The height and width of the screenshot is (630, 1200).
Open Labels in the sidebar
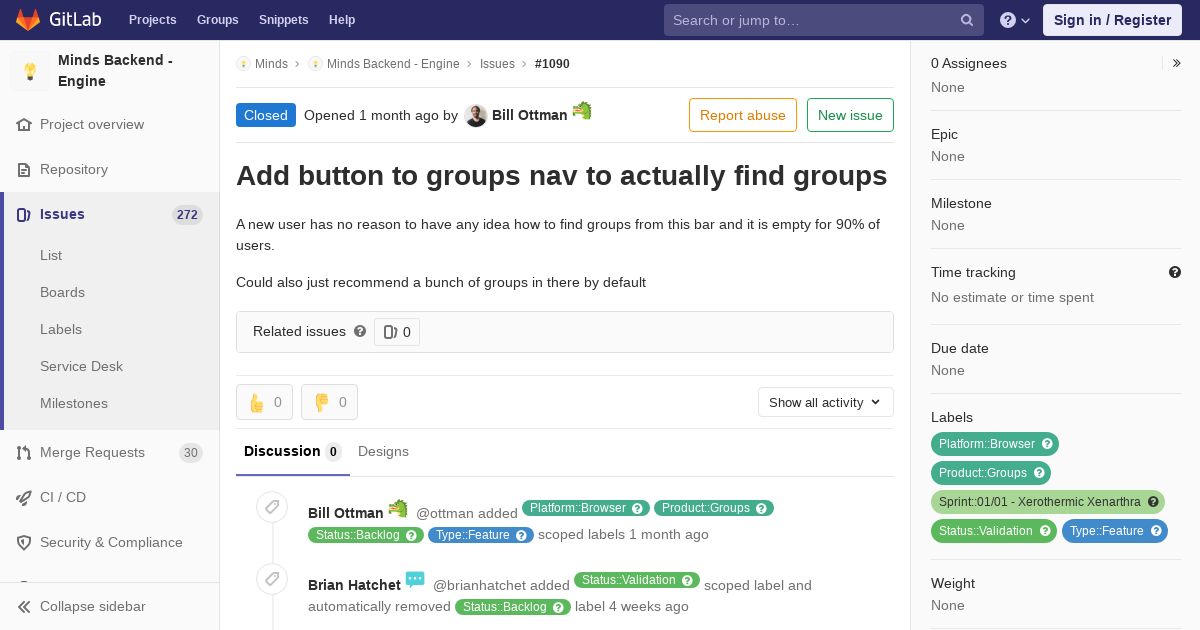click(61, 329)
